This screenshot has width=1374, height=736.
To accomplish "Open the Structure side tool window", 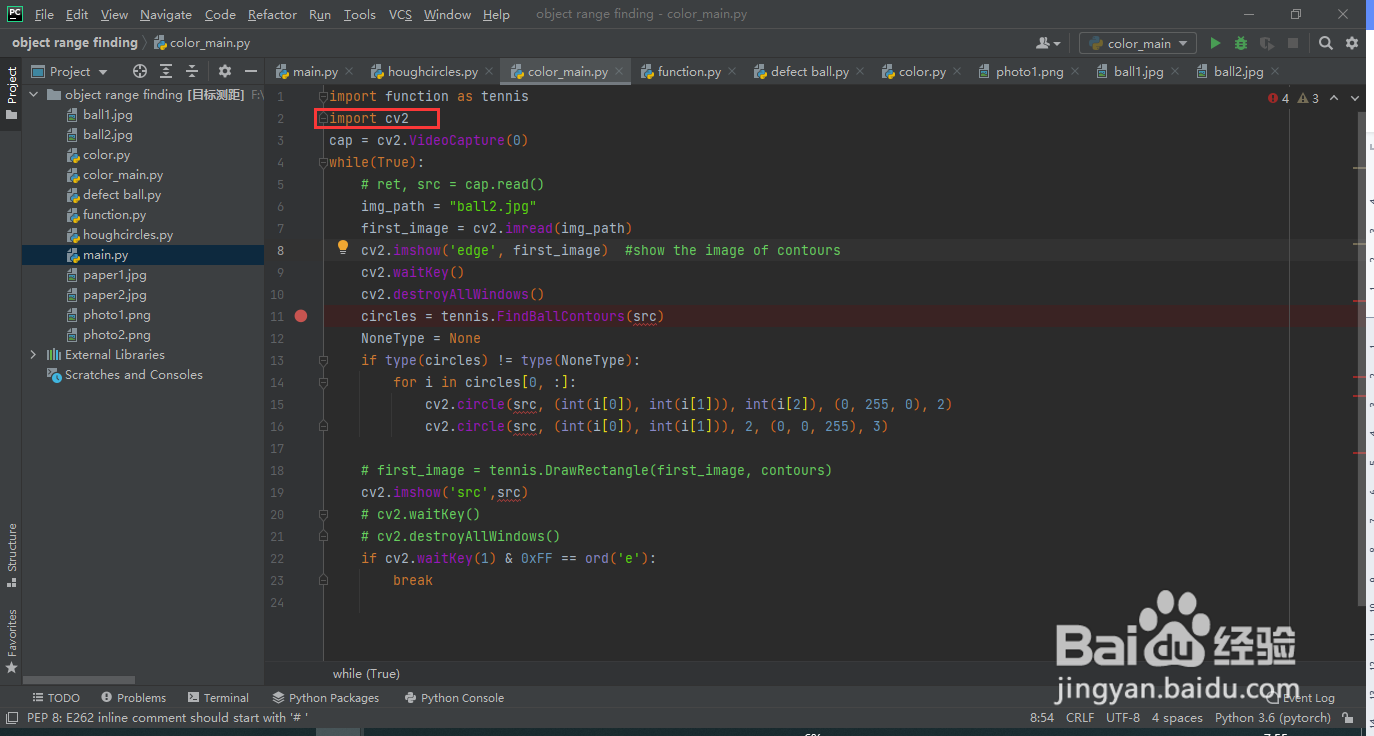I will click(12, 554).
